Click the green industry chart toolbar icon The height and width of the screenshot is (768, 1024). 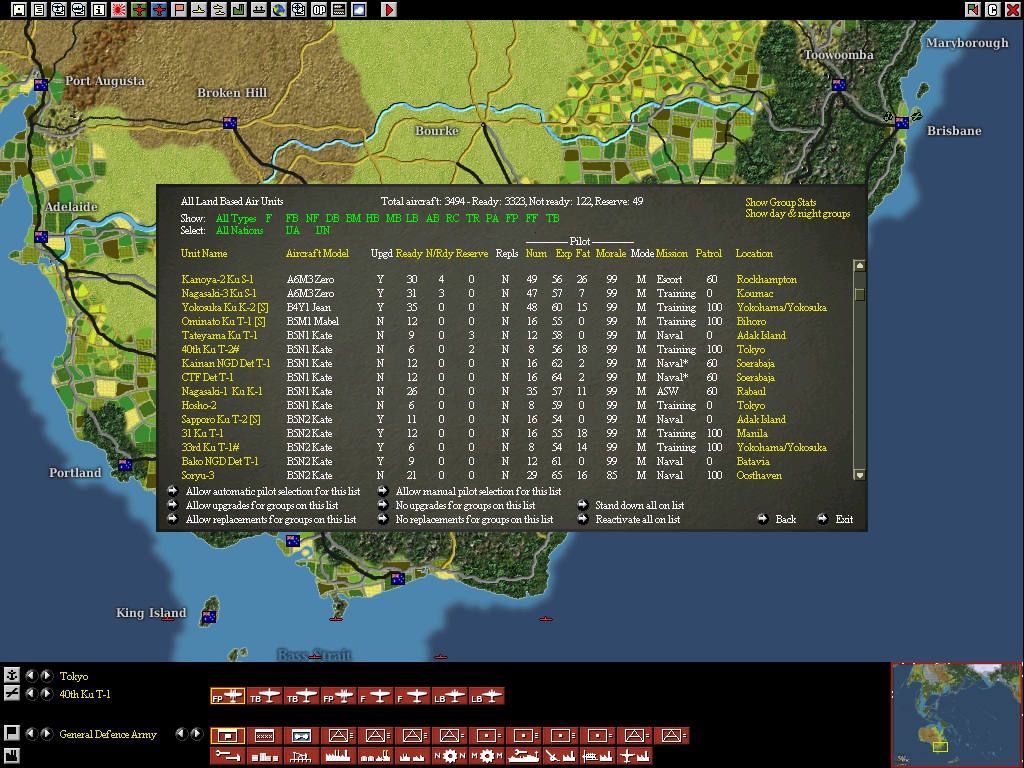click(239, 9)
